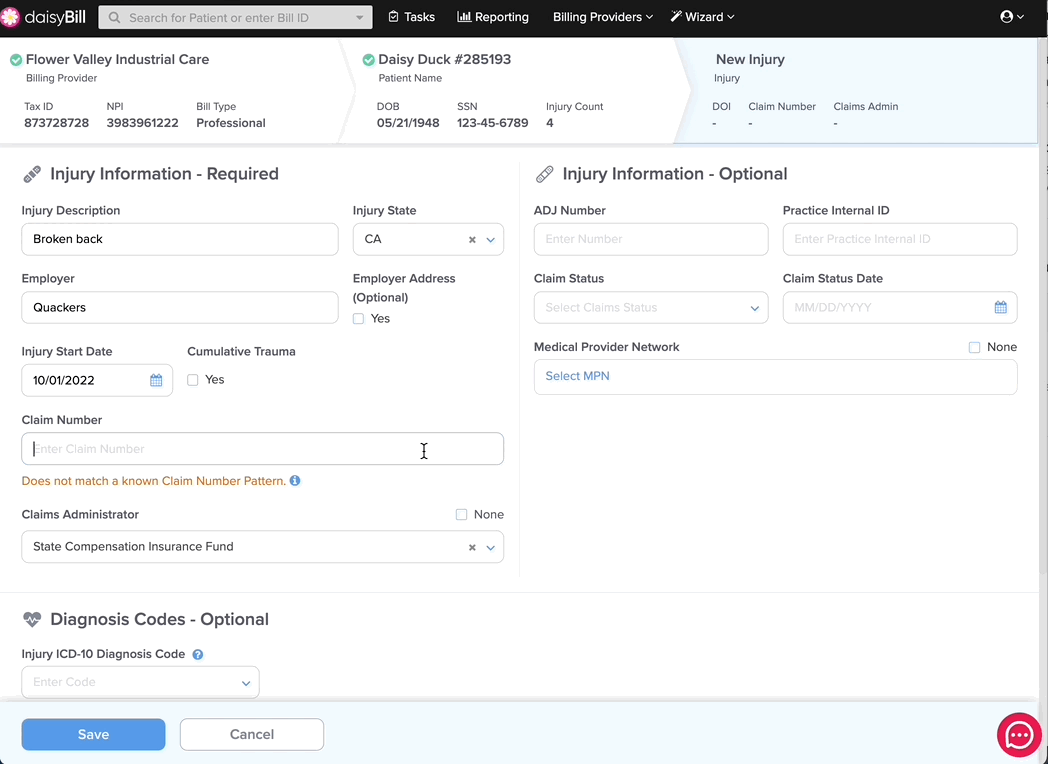Click the bandage icon beside Injury Information Required
Viewport: 1048px width, 764px height.
click(32, 174)
